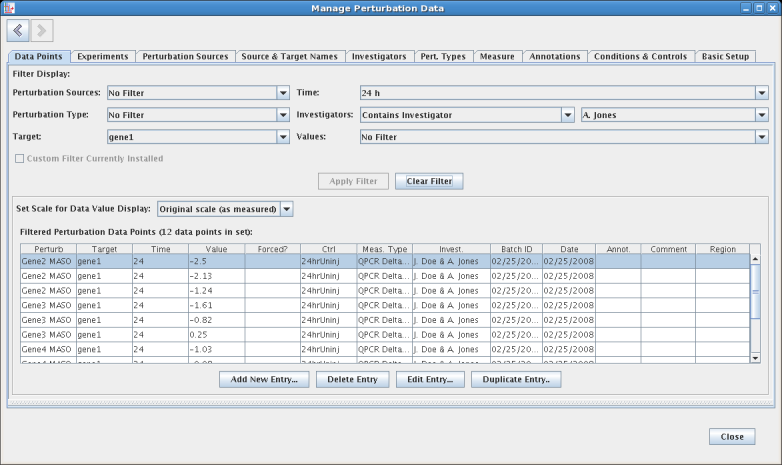
Task: Click Add New Entry button
Action: click(x=264, y=380)
